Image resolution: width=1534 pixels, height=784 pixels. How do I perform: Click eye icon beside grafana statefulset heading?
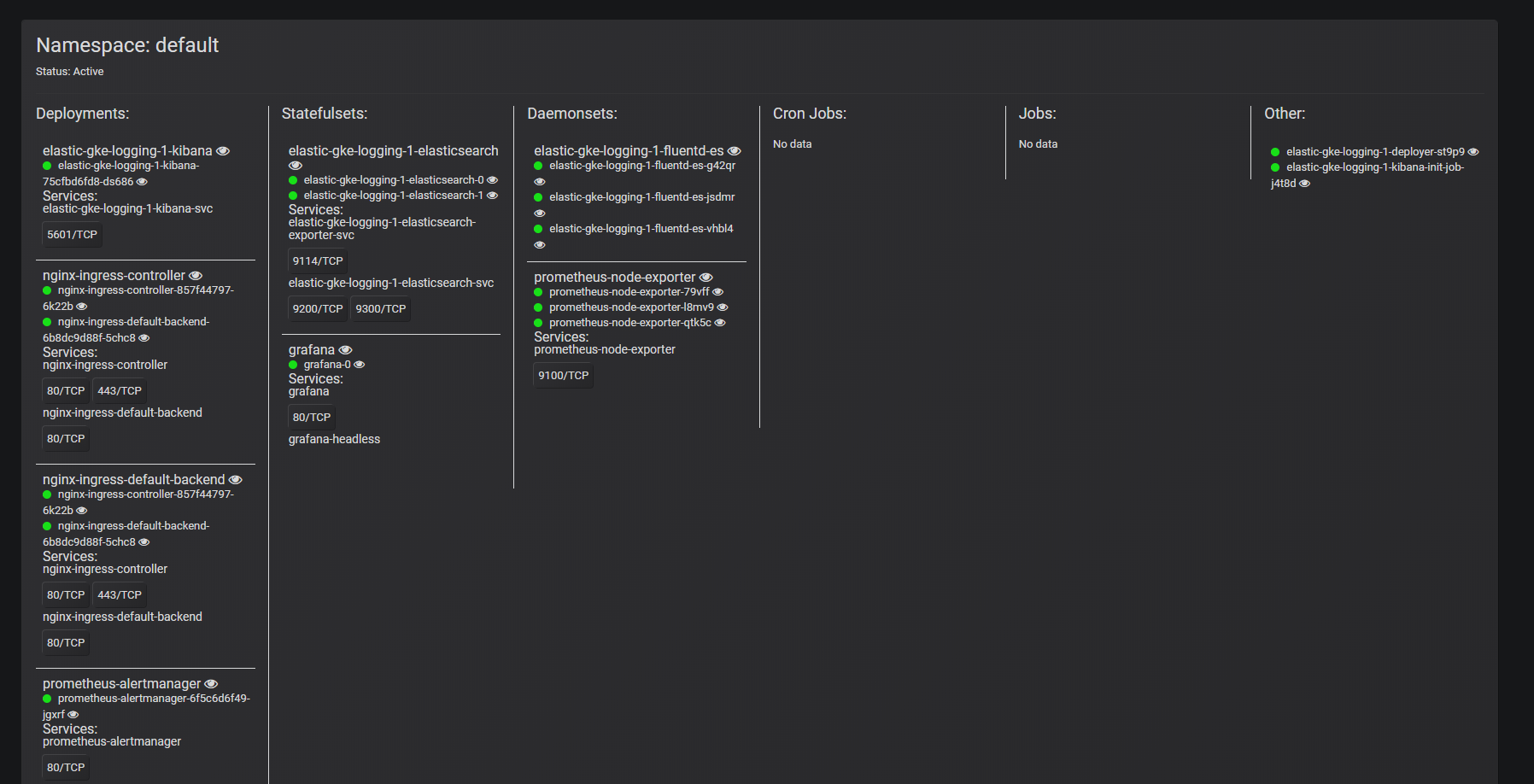click(x=345, y=350)
